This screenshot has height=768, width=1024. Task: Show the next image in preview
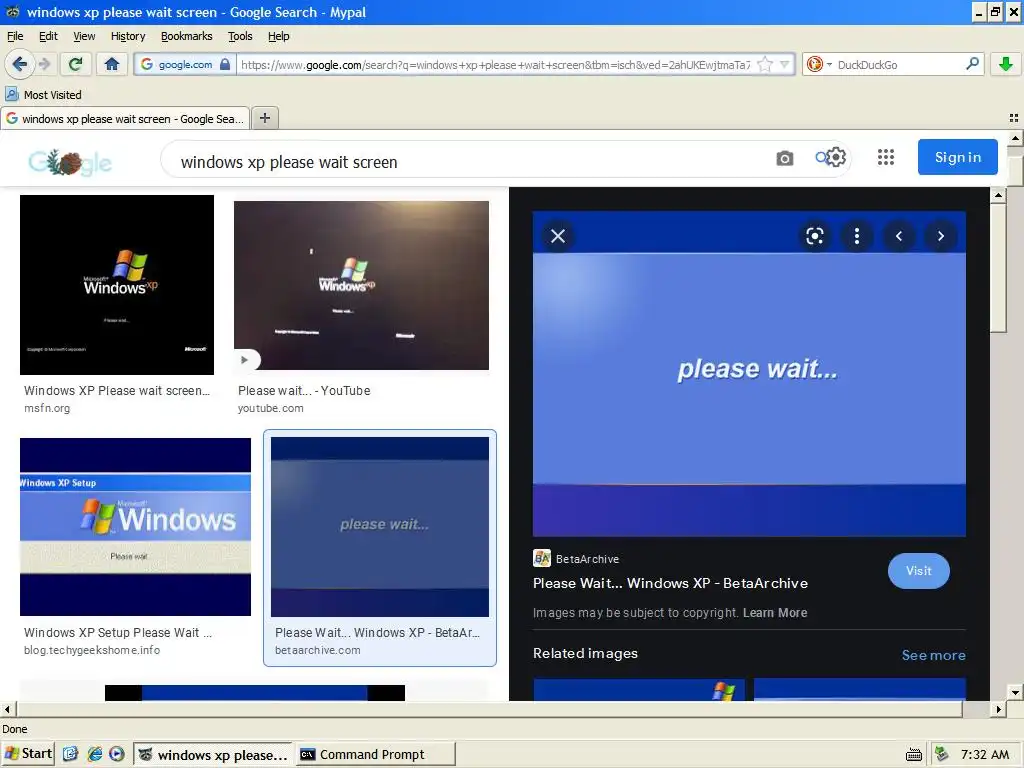point(940,236)
